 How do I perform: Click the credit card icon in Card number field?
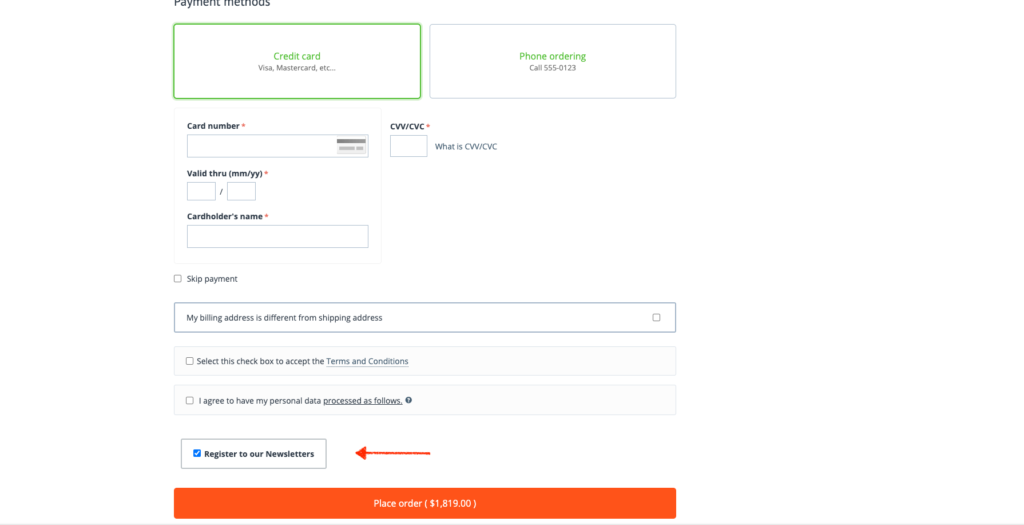(x=351, y=146)
